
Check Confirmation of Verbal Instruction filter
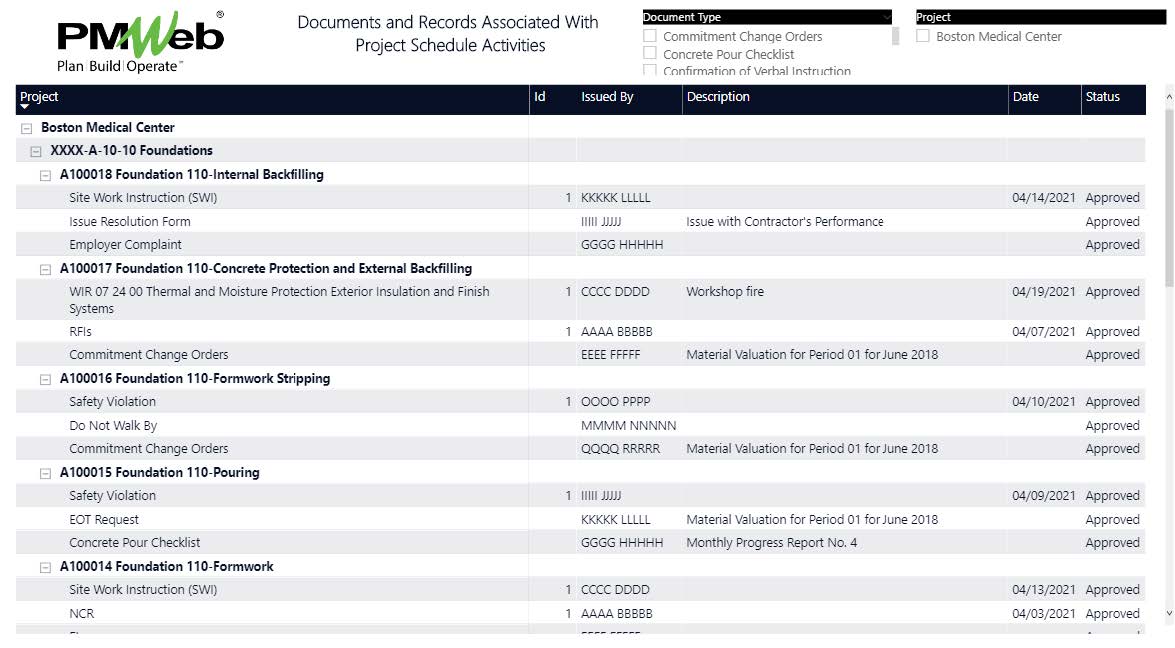(x=651, y=71)
